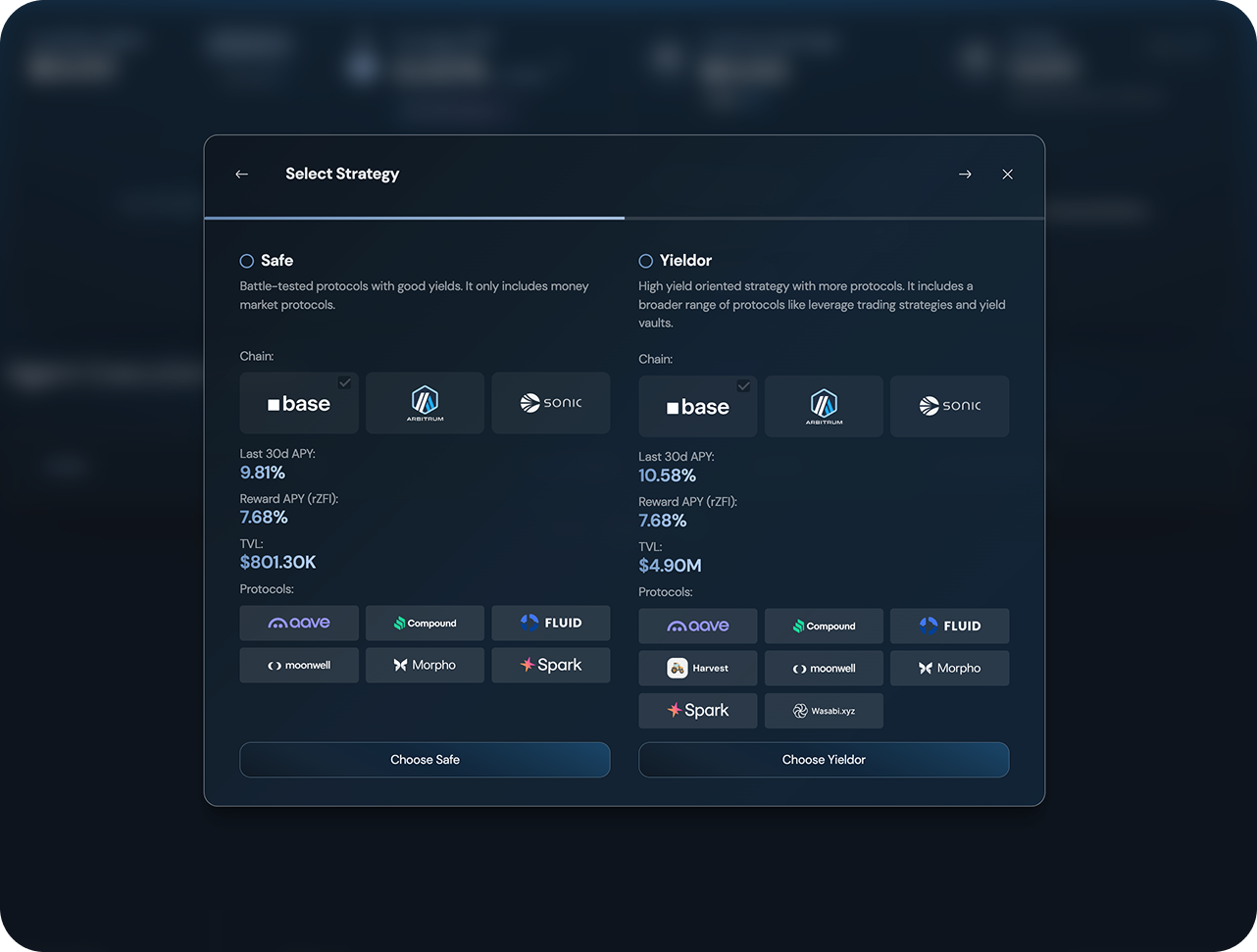Select Fluid protocol in Yieldor column
The image size is (1257, 952).
coord(949,626)
